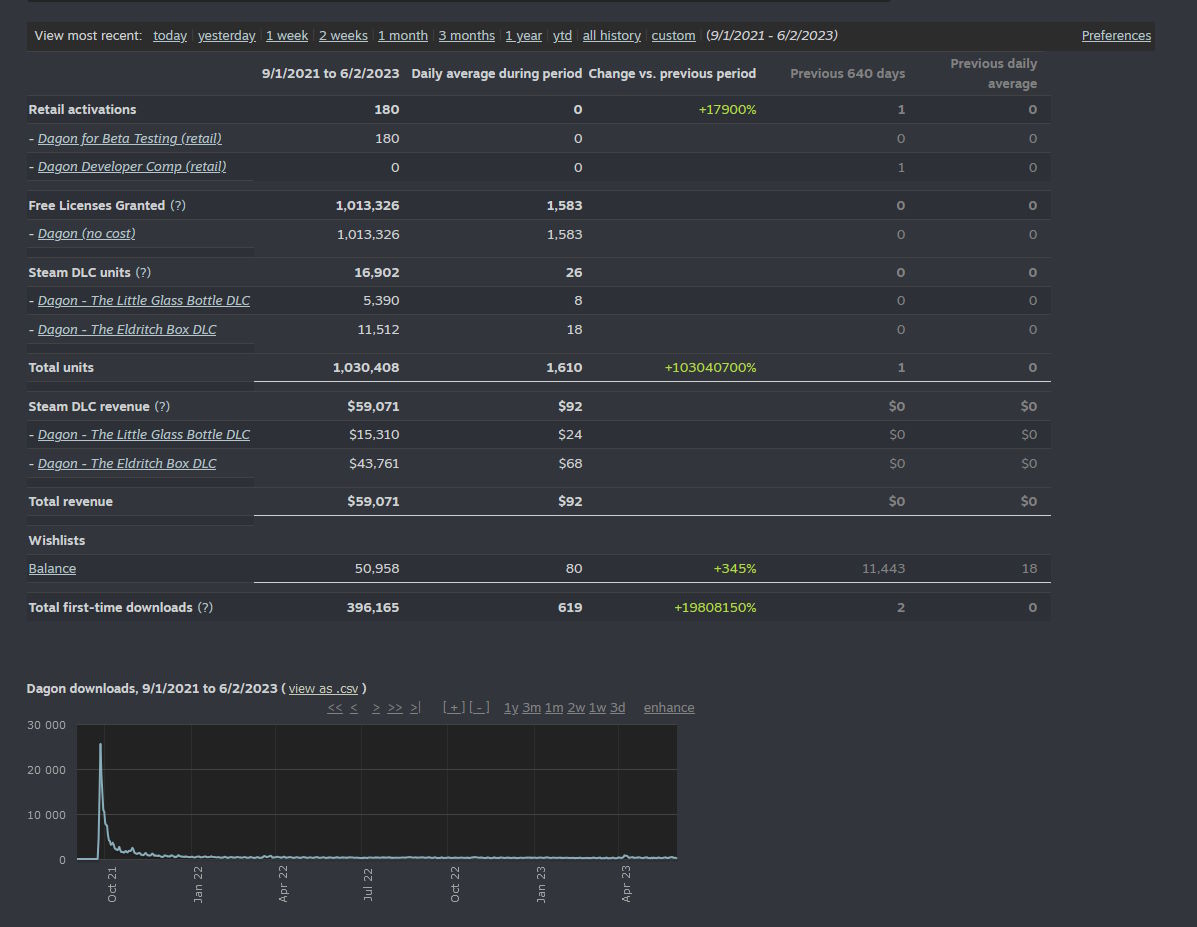Open Eldritch Box DLC under DLC units
This screenshot has width=1197, height=927.
click(127, 330)
